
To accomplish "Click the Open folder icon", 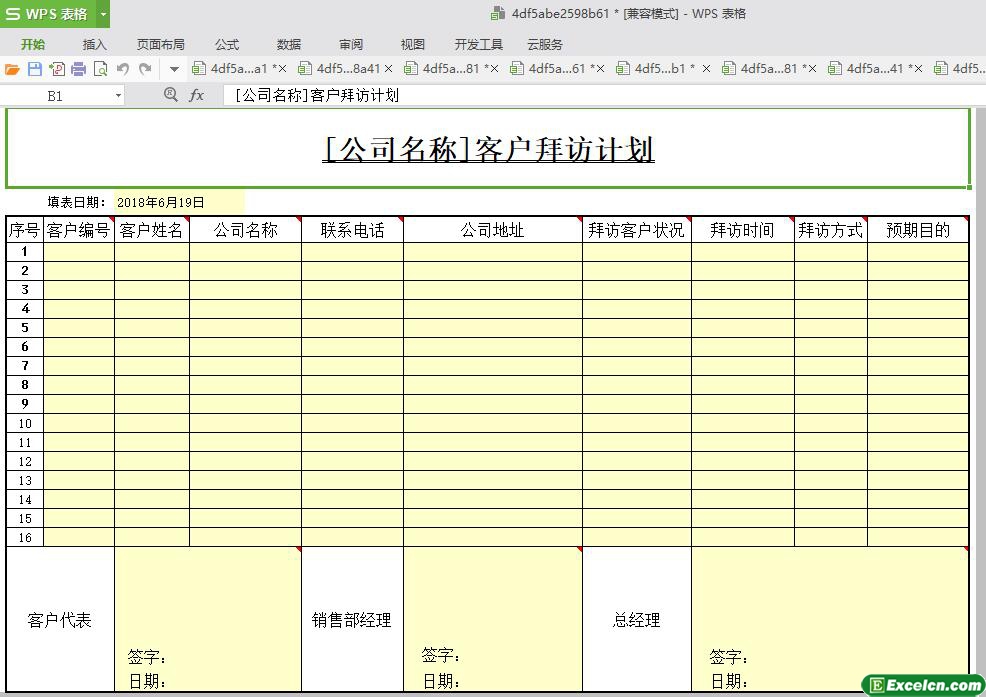I will pyautogui.click(x=12, y=69).
